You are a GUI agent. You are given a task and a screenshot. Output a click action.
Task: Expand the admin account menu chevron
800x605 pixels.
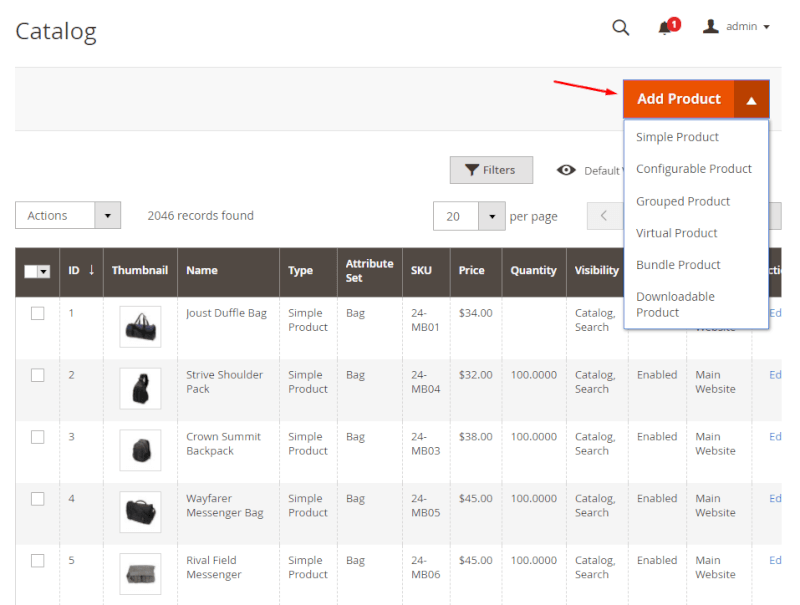[764, 27]
